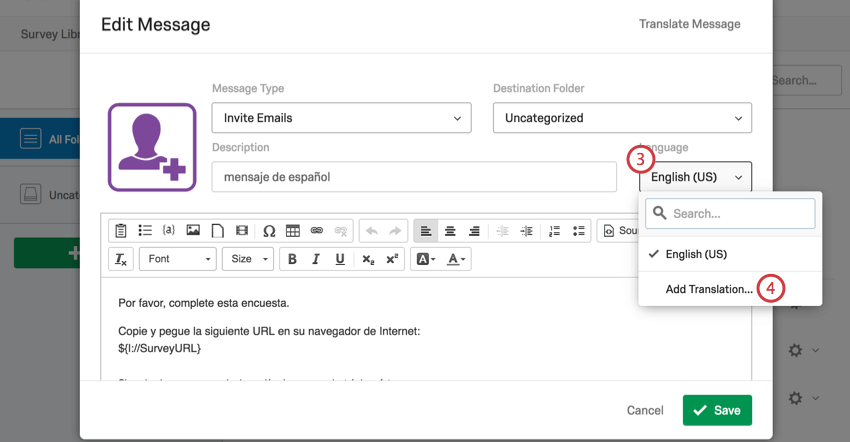Open the Font dropdown
The width and height of the screenshot is (850, 442).
coord(178,259)
